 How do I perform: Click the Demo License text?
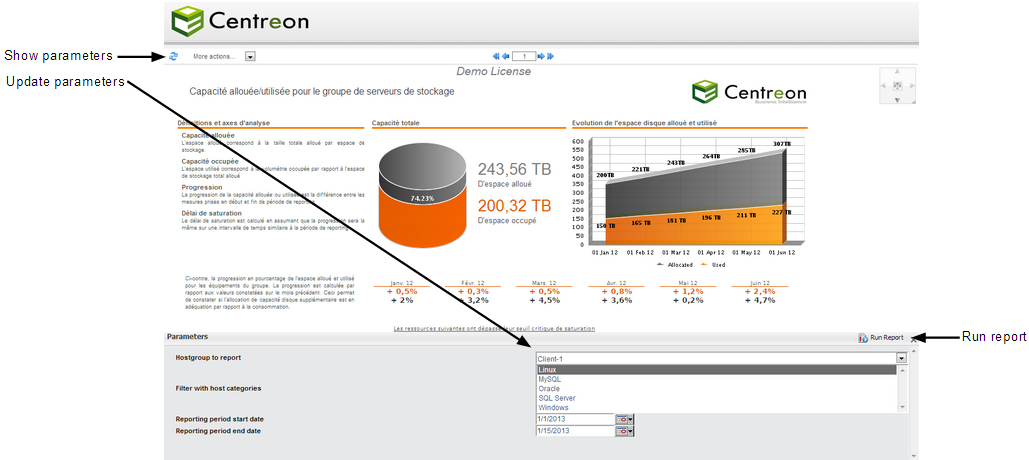pos(494,71)
